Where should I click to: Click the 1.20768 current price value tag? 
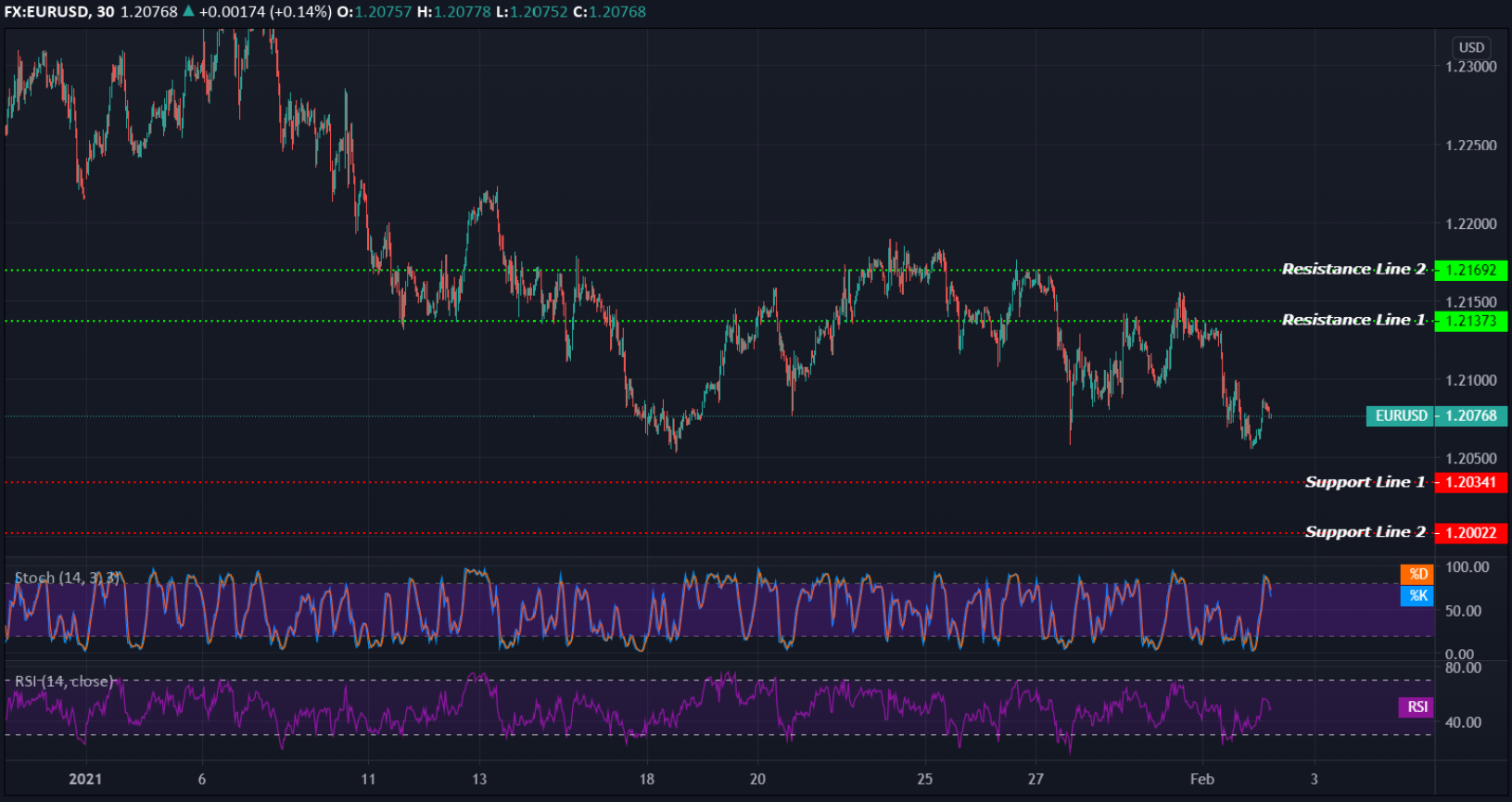1471,415
